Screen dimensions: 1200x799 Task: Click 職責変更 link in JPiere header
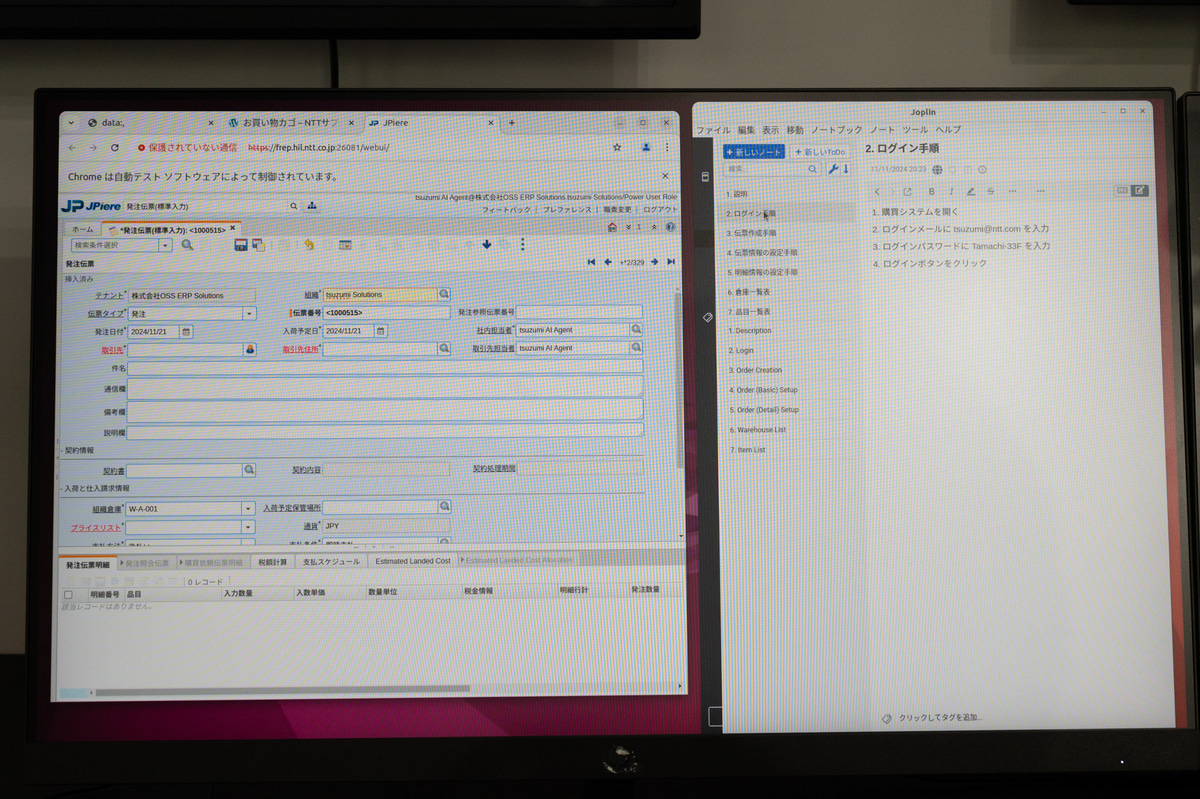click(x=615, y=210)
